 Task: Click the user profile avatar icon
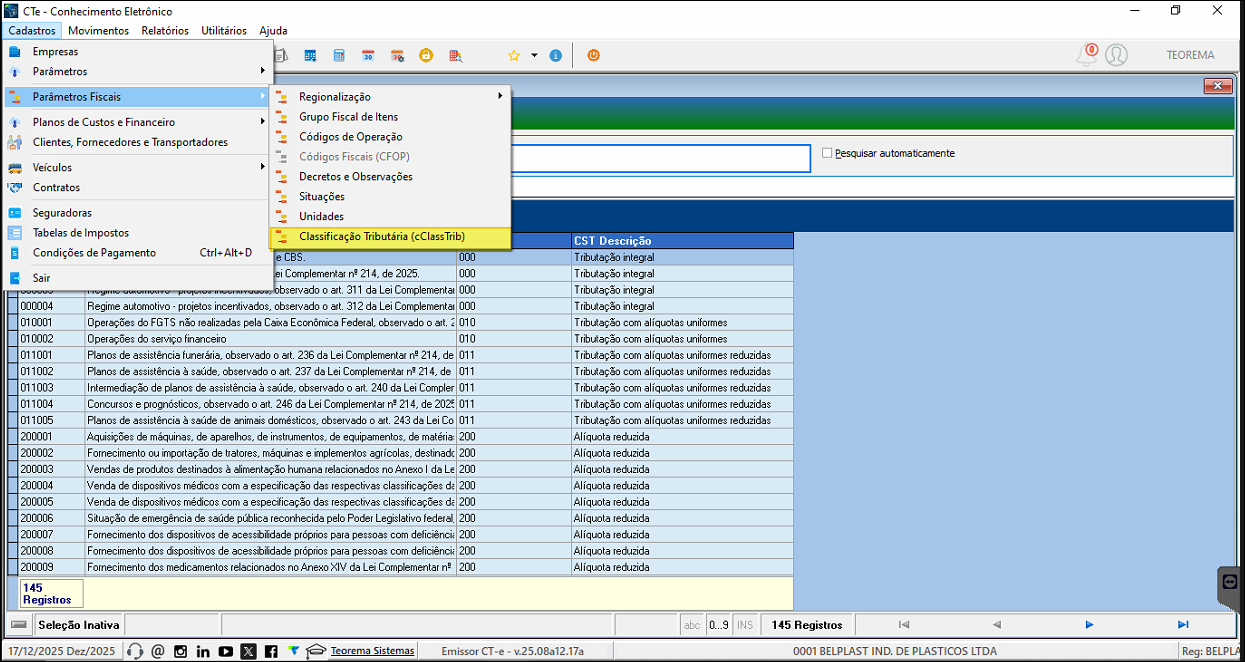pos(1116,56)
